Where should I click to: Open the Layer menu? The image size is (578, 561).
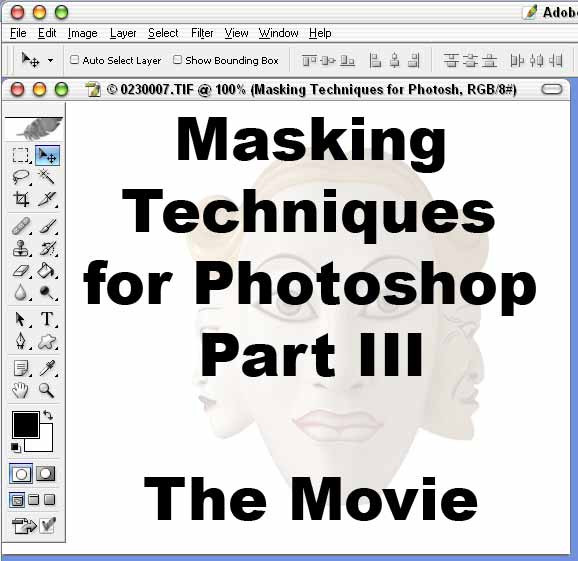[123, 33]
